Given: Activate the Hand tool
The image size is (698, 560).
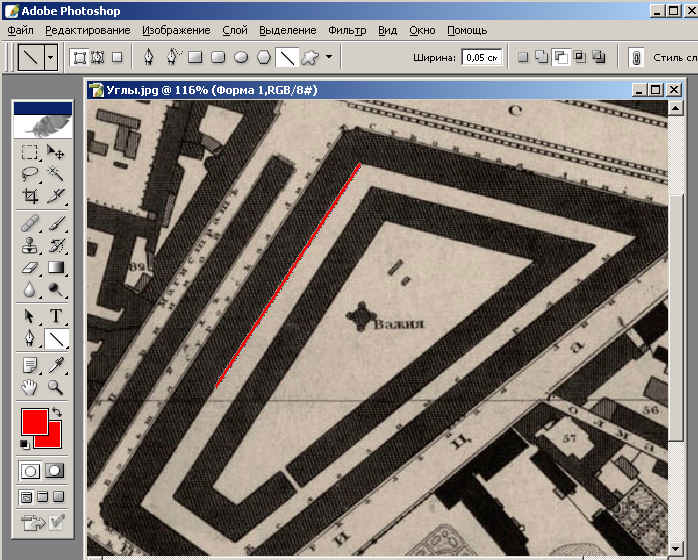Looking at the screenshot, I should pyautogui.click(x=31, y=386).
